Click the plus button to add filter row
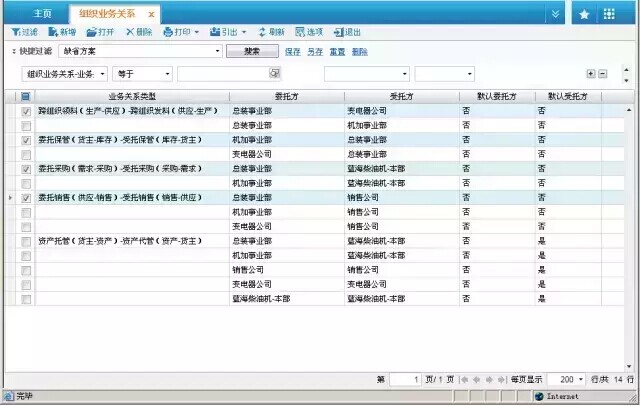This screenshot has height=406, width=640. pos(591,74)
